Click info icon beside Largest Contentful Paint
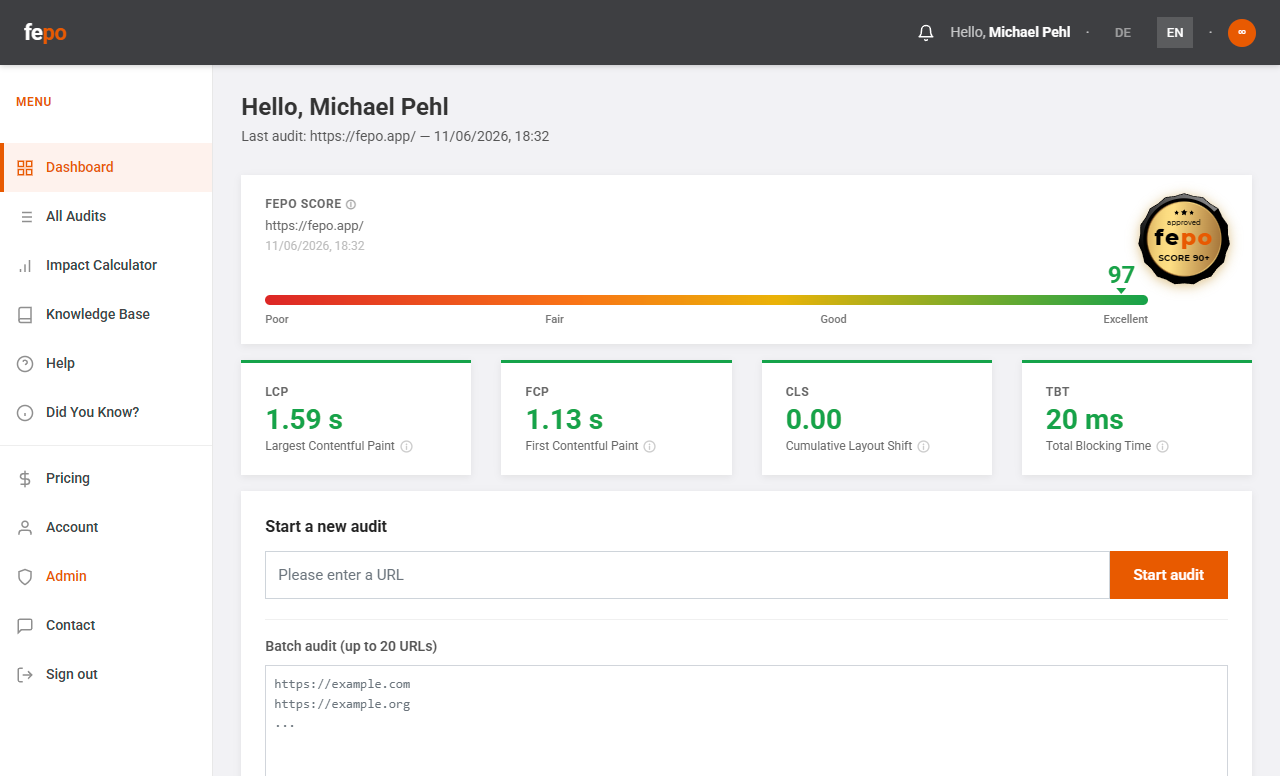Image resolution: width=1280 pixels, height=776 pixels. [x=407, y=447]
